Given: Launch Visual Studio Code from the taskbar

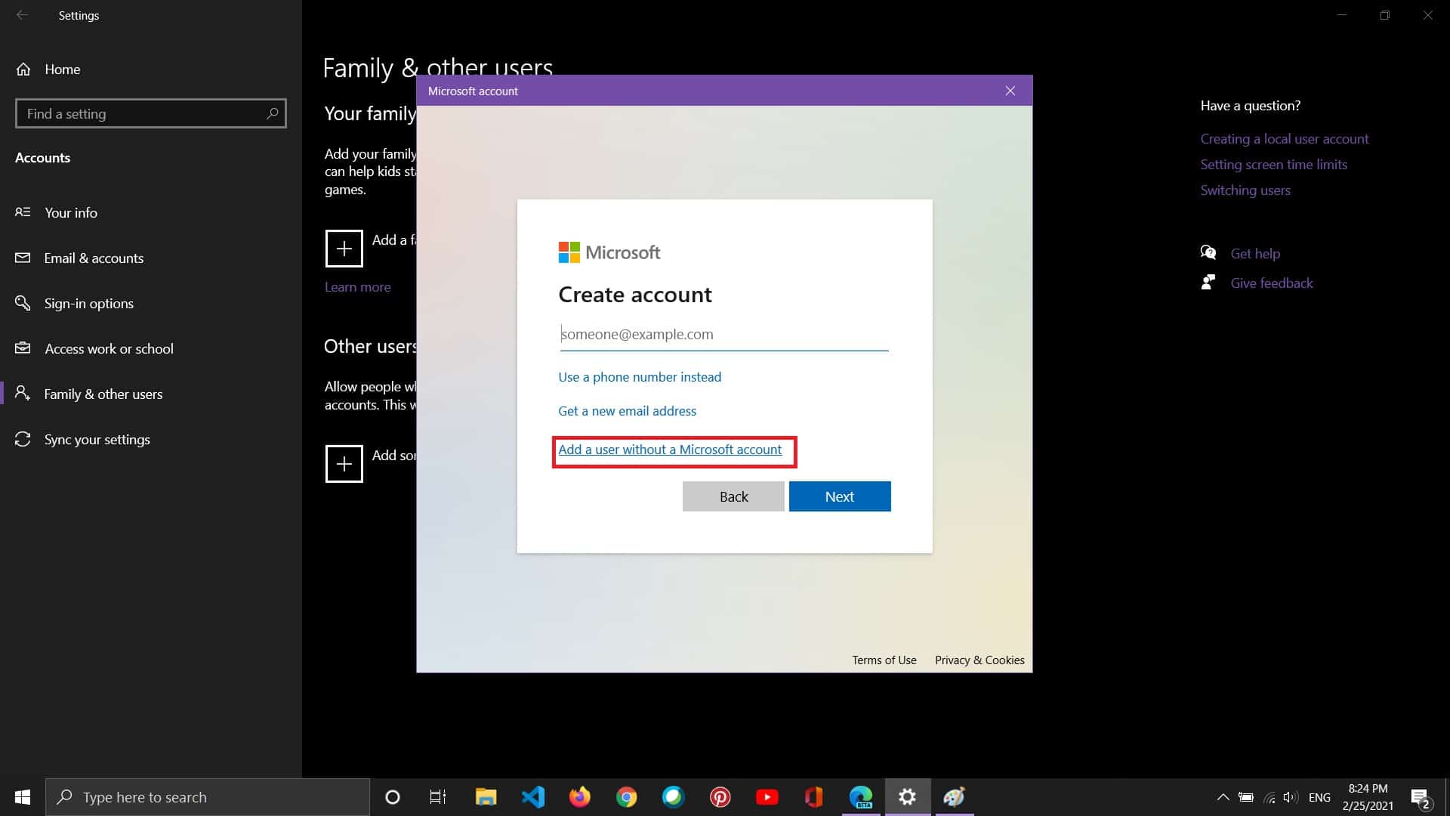Looking at the screenshot, I should (x=533, y=796).
